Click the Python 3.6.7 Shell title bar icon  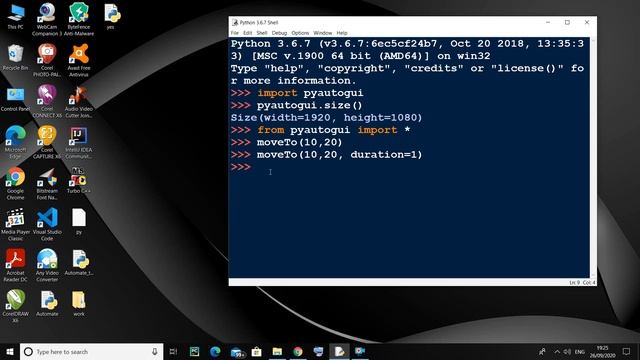235,22
